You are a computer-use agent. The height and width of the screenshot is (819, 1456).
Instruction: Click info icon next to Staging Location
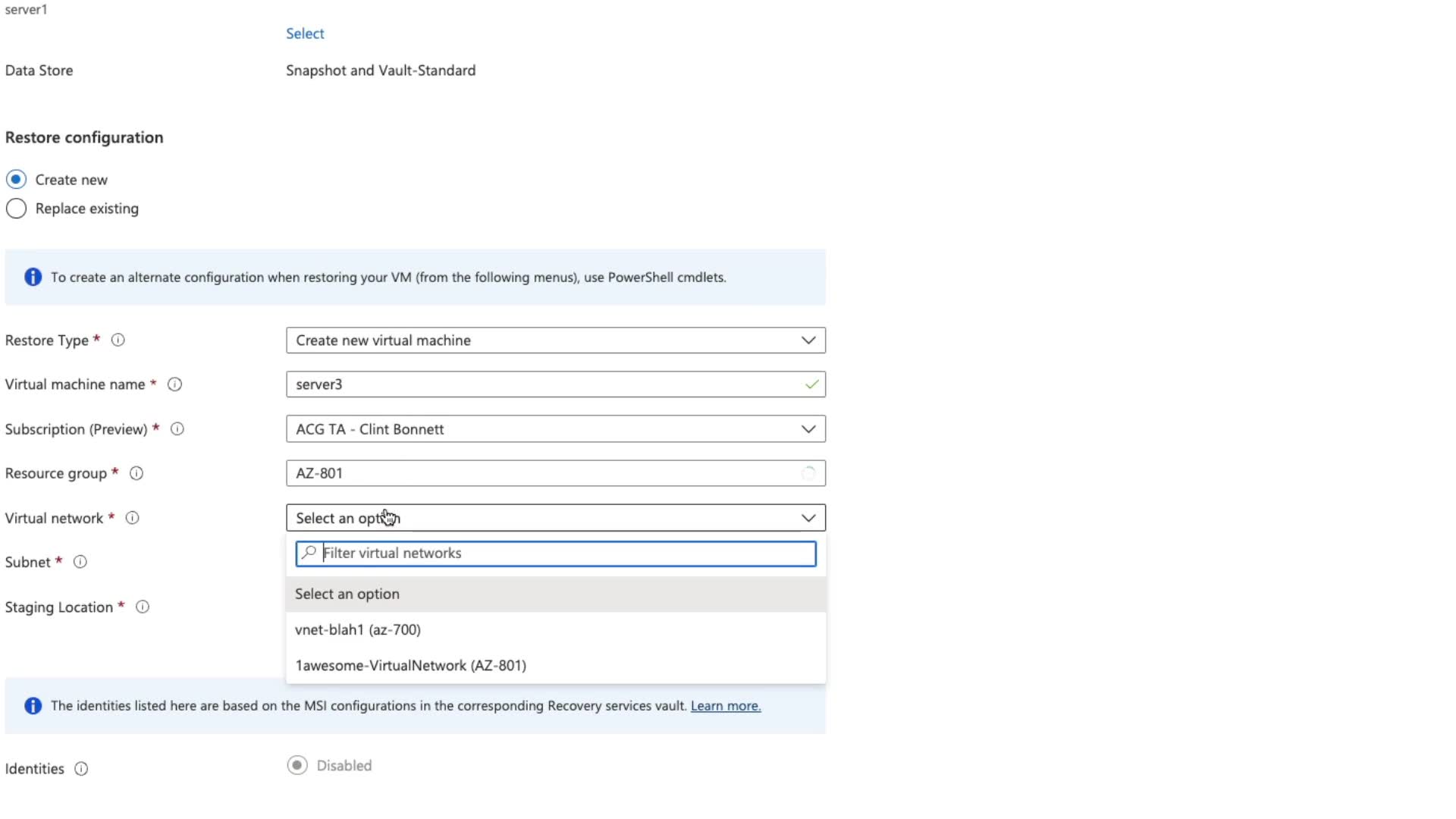pos(143,607)
